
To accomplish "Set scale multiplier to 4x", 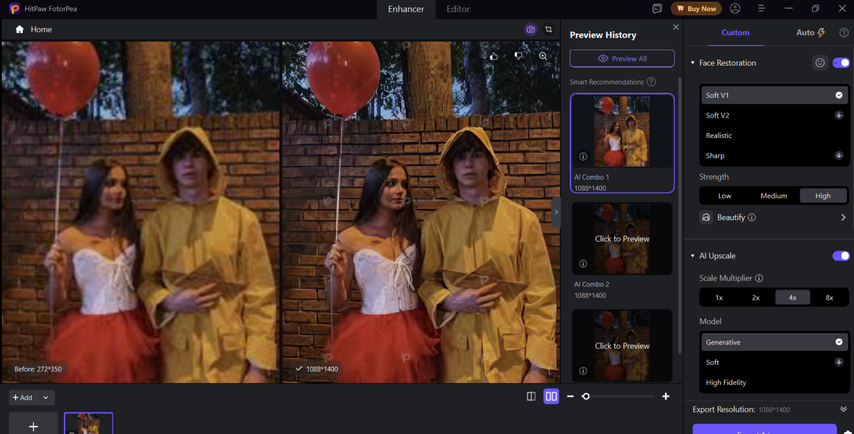I will 792,298.
